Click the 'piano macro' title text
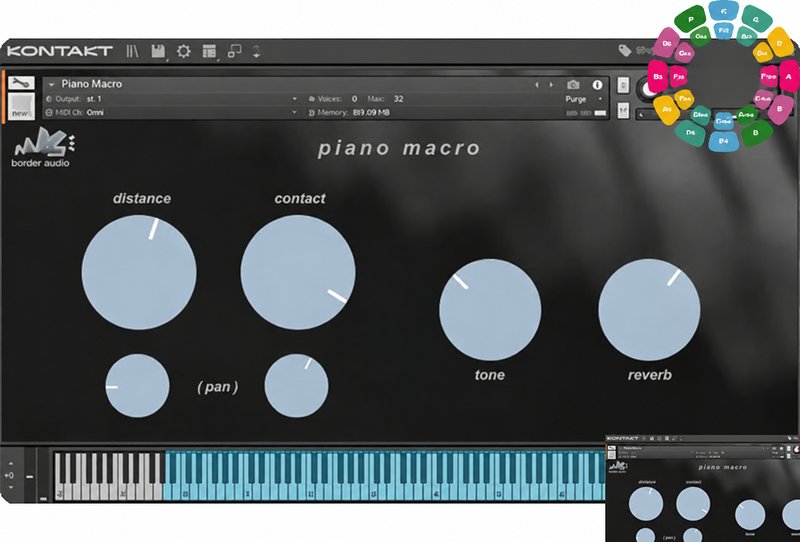Image resolution: width=800 pixels, height=542 pixels. 399,149
